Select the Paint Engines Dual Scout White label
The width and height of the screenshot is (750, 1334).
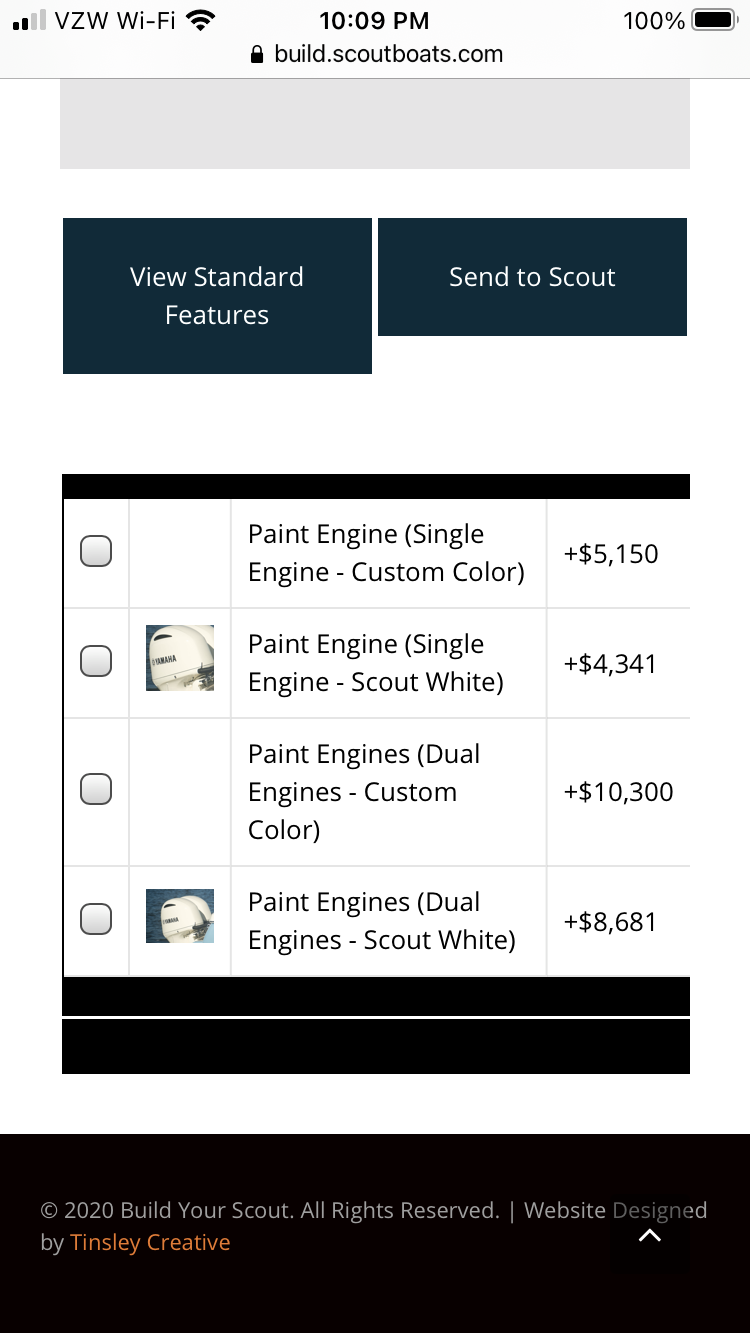click(382, 921)
